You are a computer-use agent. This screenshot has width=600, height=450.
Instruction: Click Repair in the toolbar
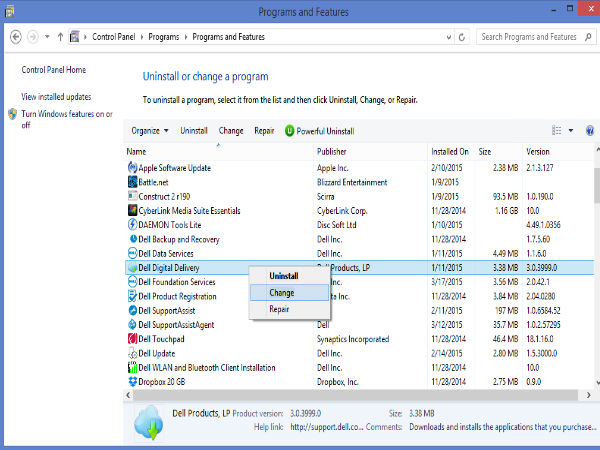coord(264,131)
